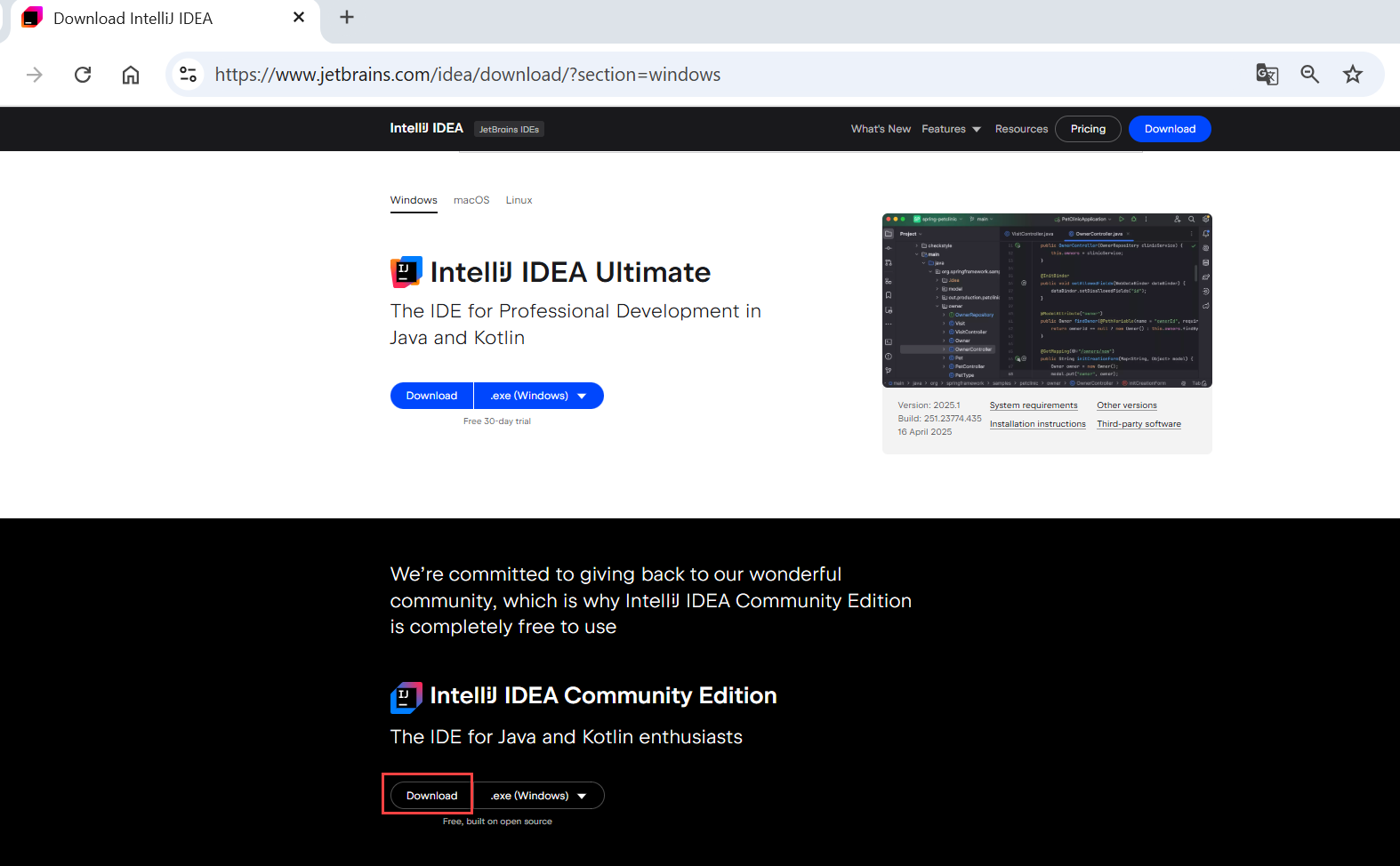Click the IntelliJ IDEA Community Edition heading
This screenshot has height=866, width=1400.
coord(603,695)
